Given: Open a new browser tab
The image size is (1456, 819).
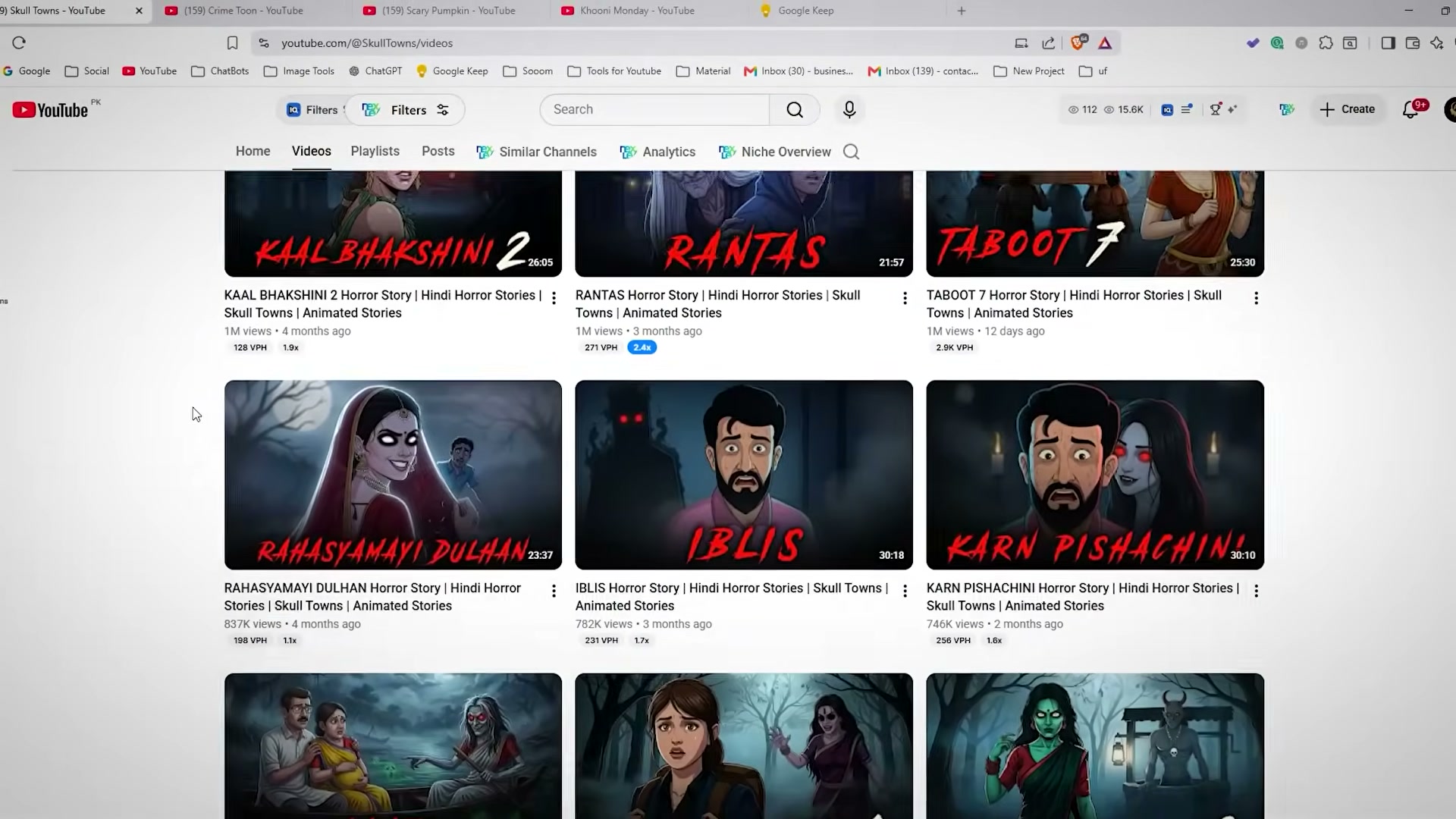Looking at the screenshot, I should pos(962,11).
